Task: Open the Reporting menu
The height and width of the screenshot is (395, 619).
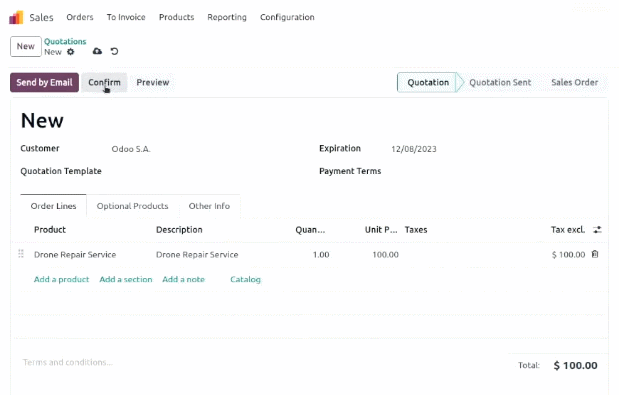Action: (227, 17)
